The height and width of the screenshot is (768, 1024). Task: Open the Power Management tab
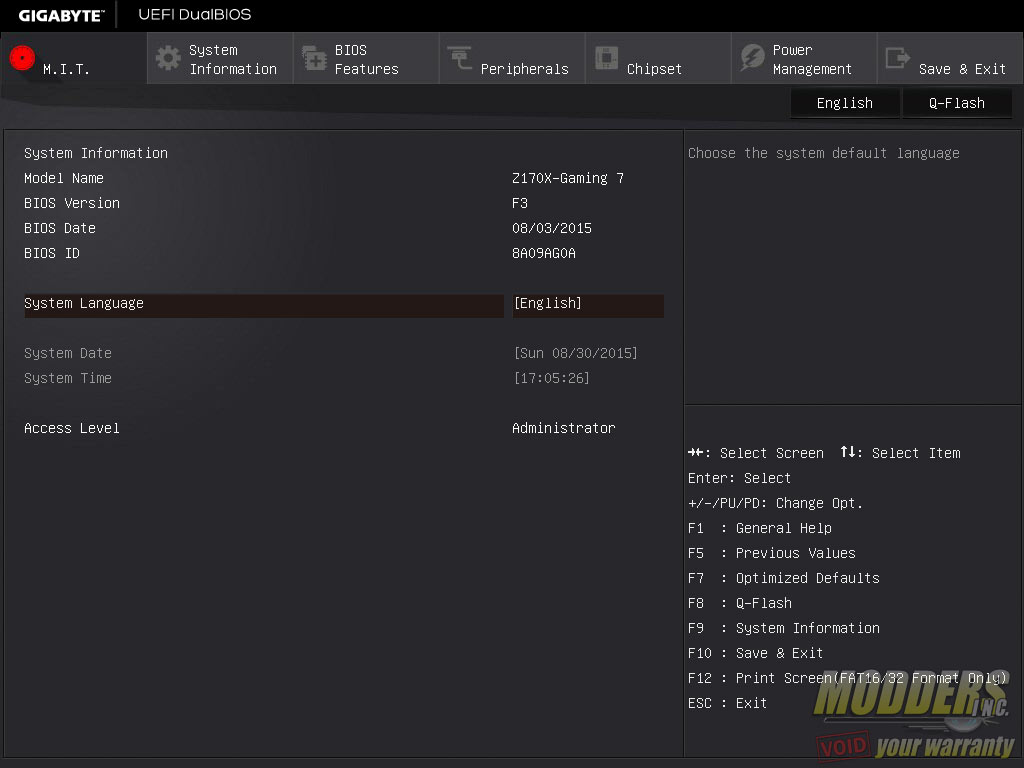pyautogui.click(x=804, y=59)
